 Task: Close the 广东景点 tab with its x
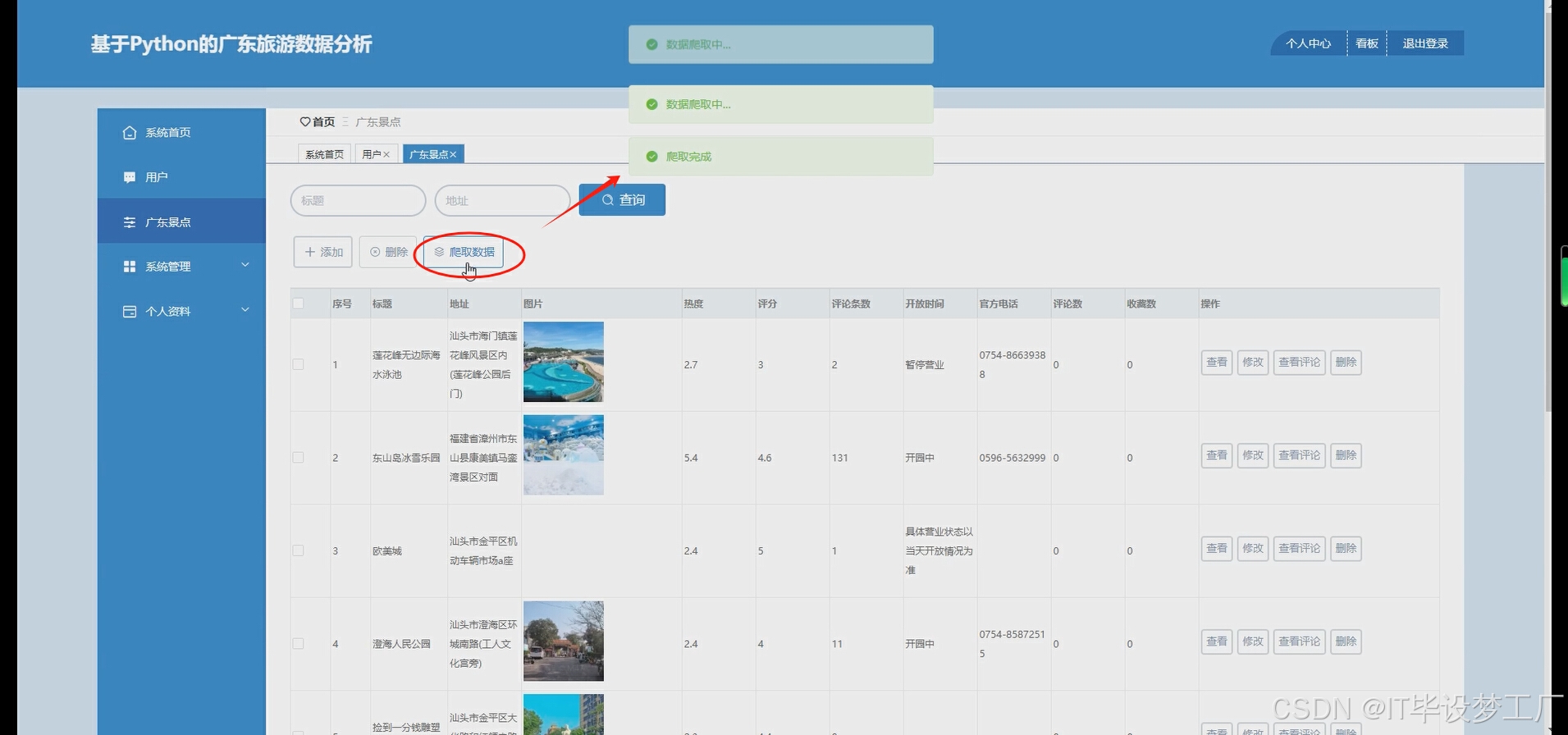pyautogui.click(x=453, y=154)
